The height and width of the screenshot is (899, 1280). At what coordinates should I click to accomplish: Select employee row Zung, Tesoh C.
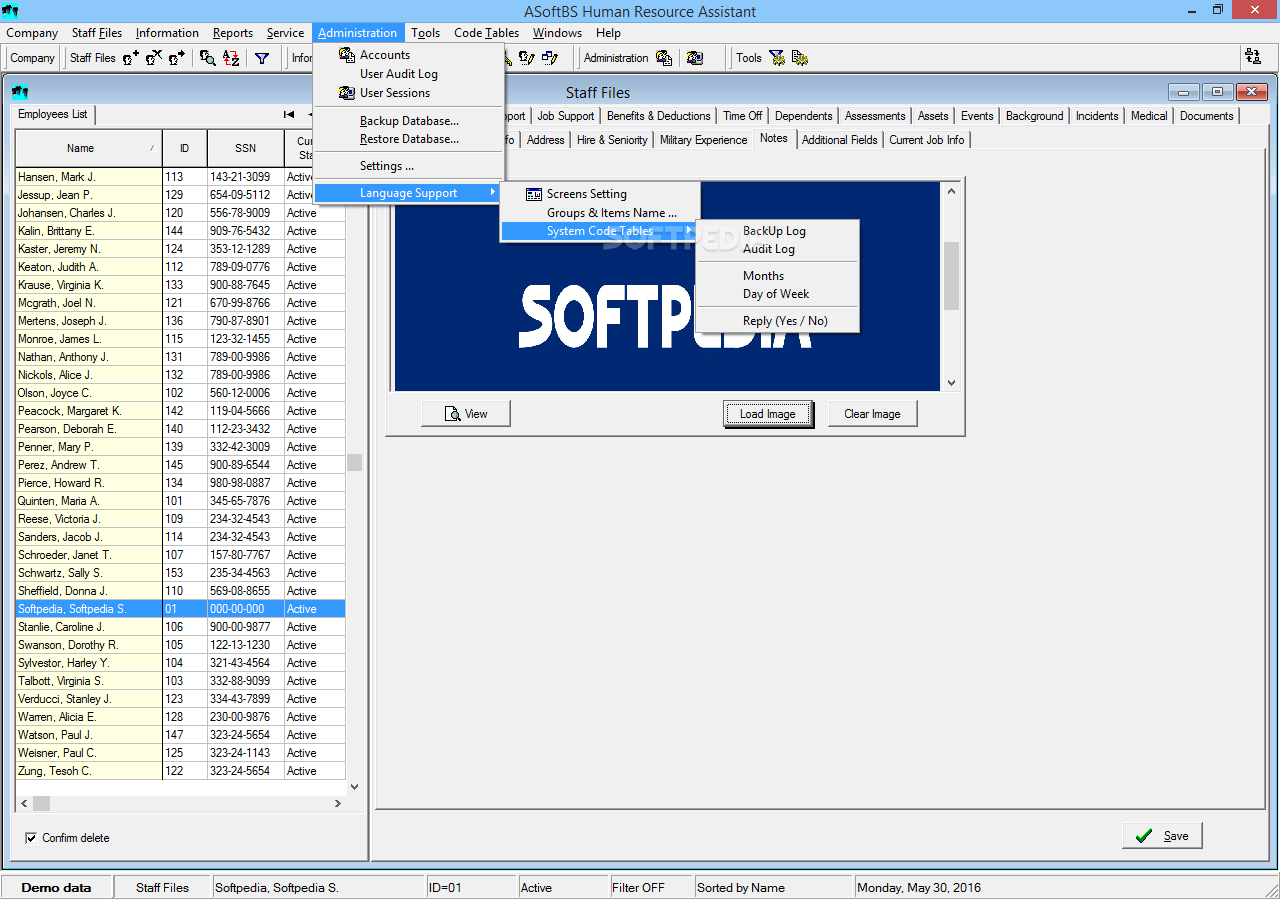point(180,771)
